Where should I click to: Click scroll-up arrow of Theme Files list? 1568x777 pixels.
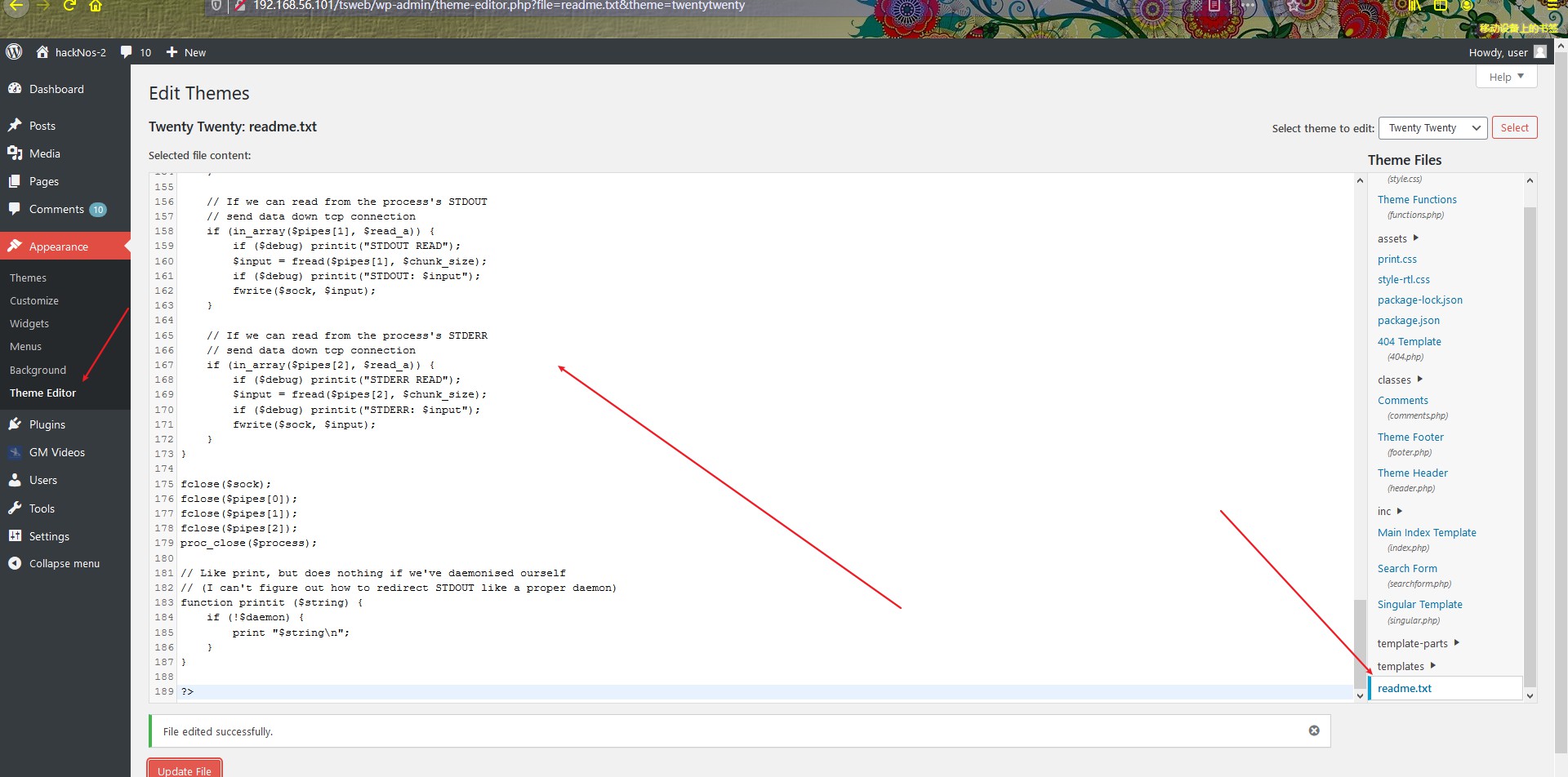click(1530, 180)
